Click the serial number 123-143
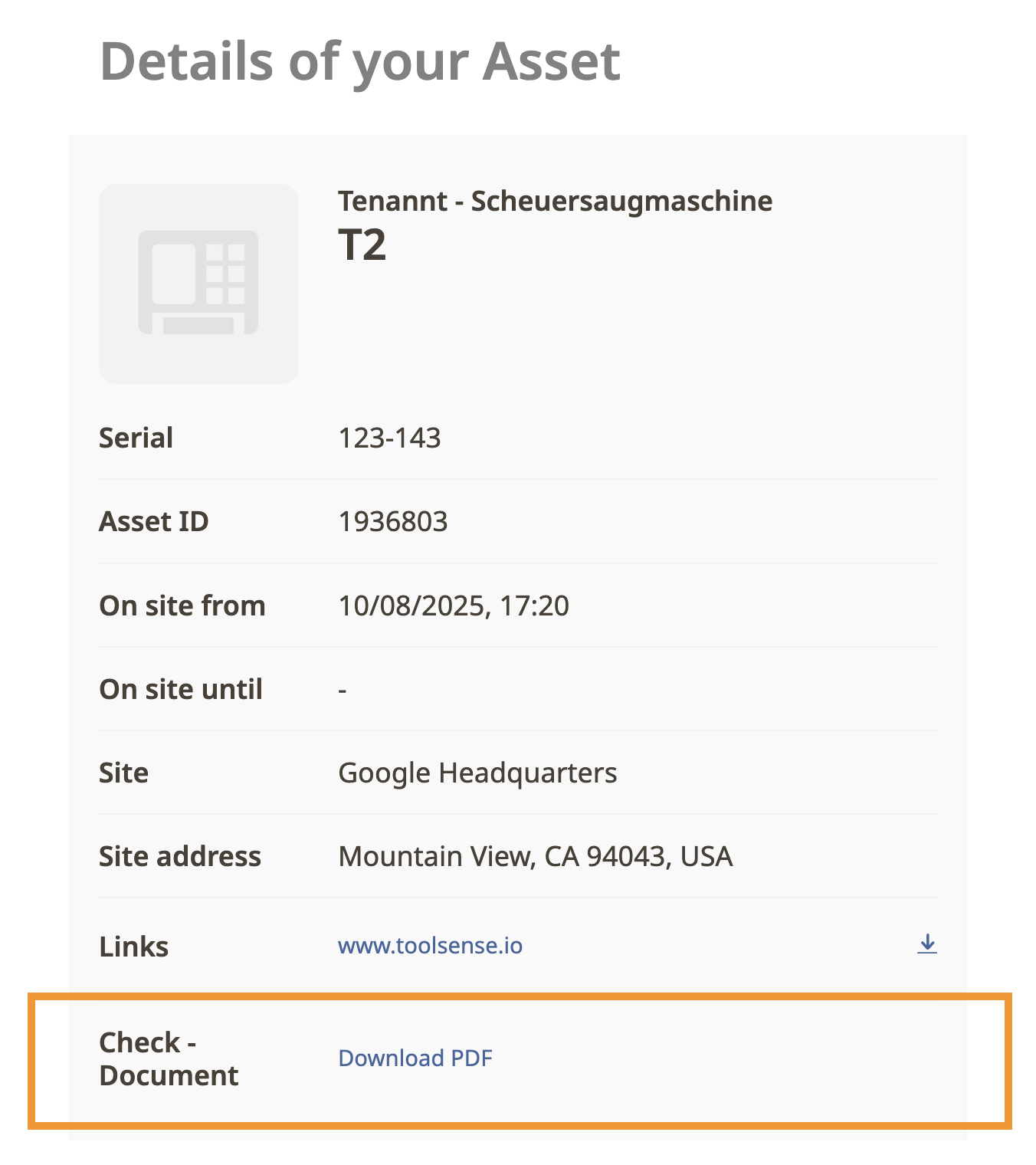 click(389, 438)
